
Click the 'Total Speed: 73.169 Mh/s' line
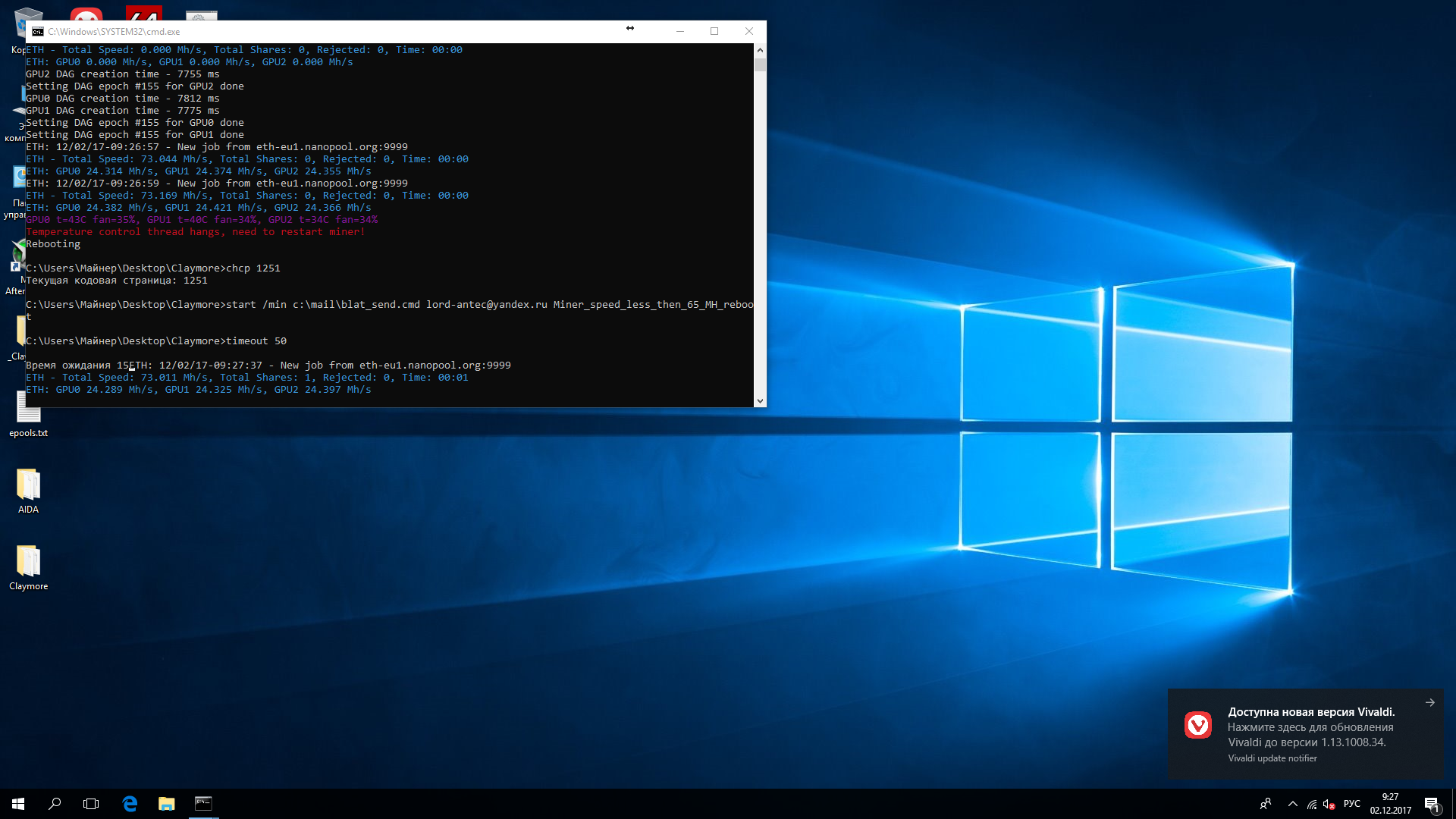pos(247,196)
